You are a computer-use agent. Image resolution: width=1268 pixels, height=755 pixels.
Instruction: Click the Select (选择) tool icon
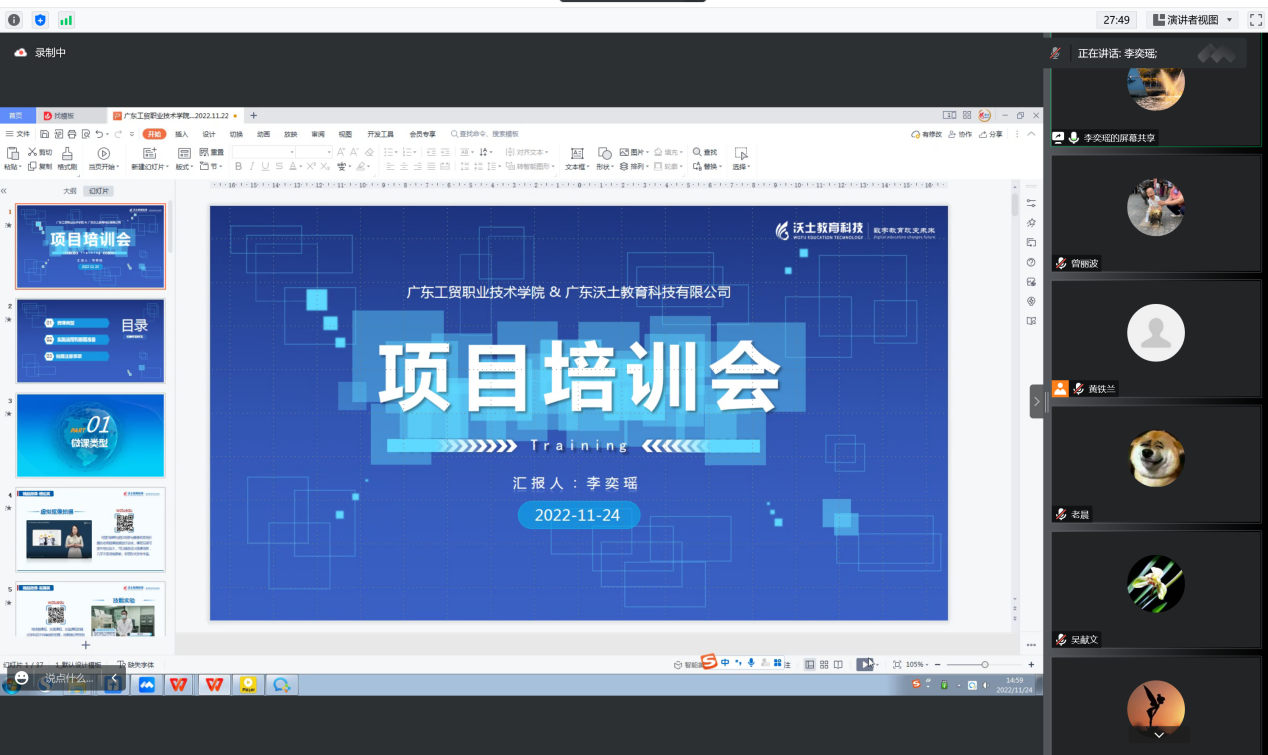(x=740, y=153)
